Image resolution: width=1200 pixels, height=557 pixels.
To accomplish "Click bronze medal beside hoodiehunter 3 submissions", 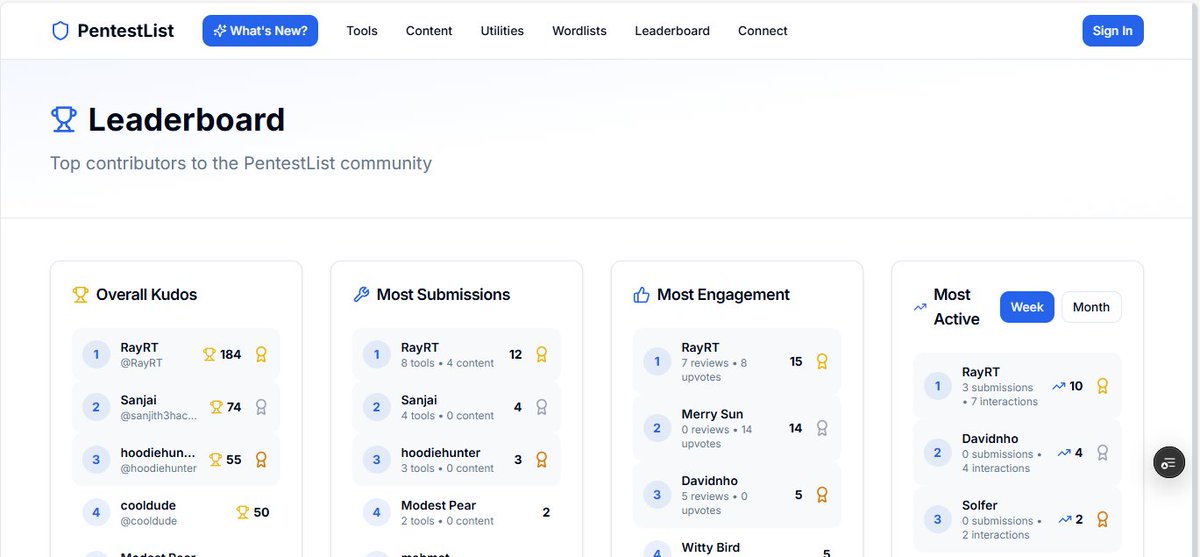I will click(x=542, y=460).
